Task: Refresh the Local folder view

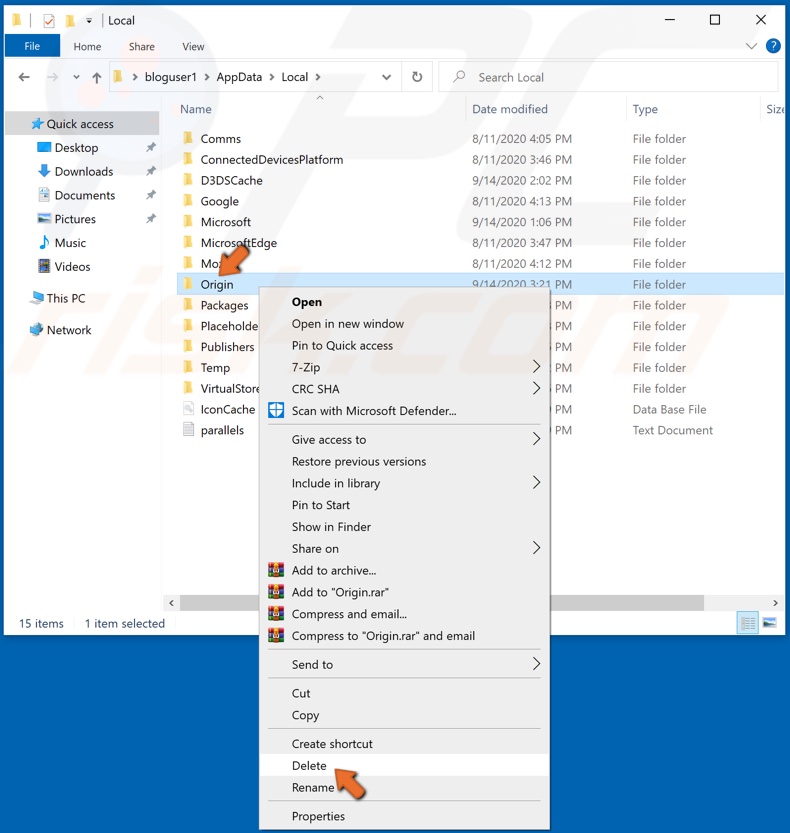Action: [x=417, y=77]
